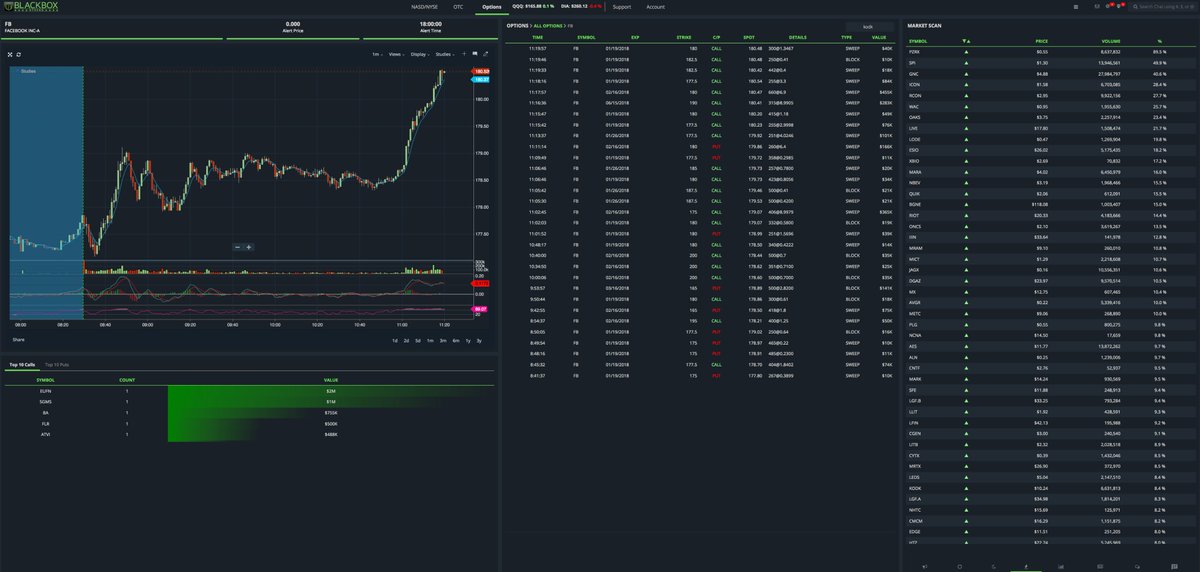
Task: Click the options filter input box
Action: pyautogui.click(x=870, y=26)
